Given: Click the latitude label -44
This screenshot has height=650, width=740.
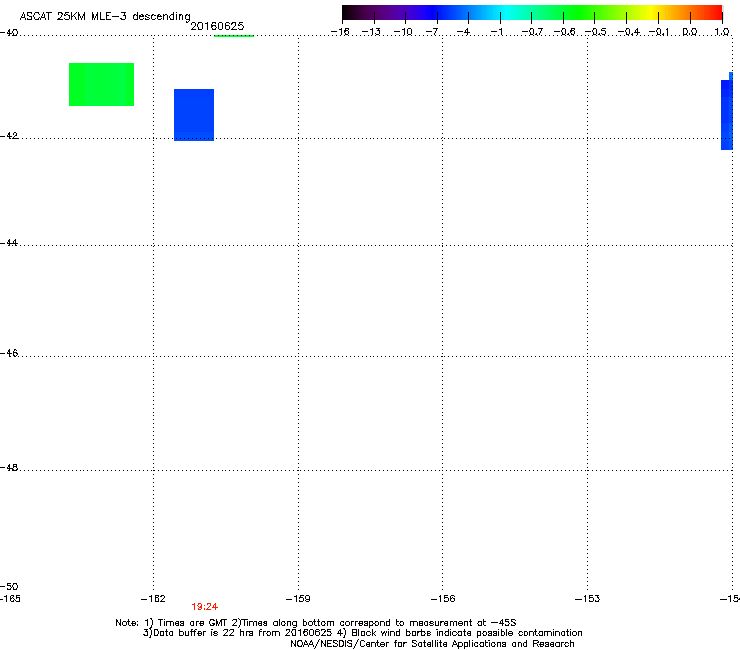Looking at the screenshot, I should pos(9,243).
